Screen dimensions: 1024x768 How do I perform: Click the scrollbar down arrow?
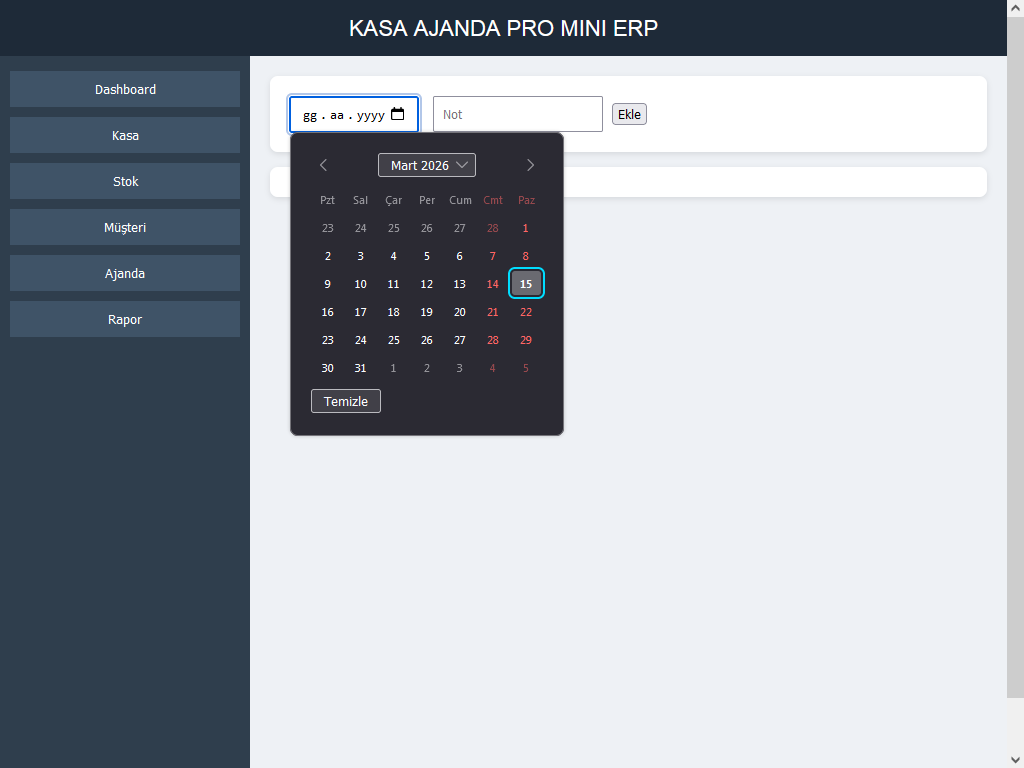pyautogui.click(x=1015, y=758)
